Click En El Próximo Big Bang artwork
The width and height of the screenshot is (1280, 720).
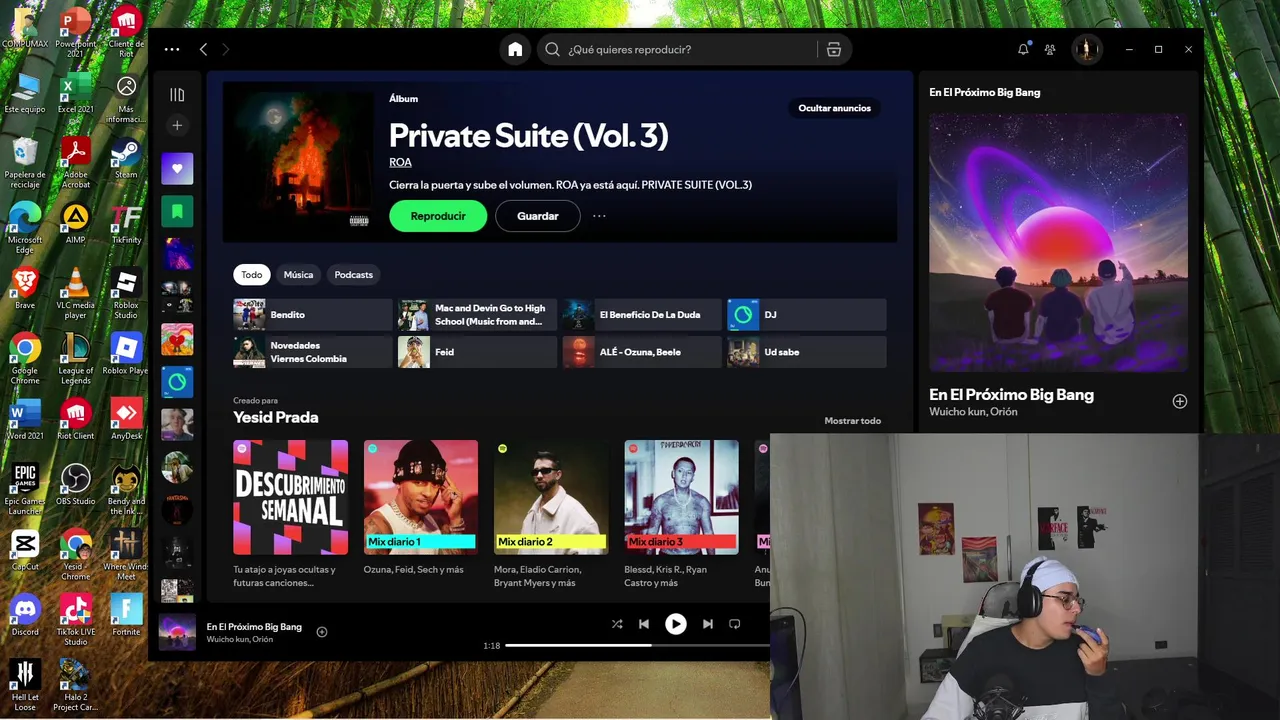click(x=1058, y=243)
